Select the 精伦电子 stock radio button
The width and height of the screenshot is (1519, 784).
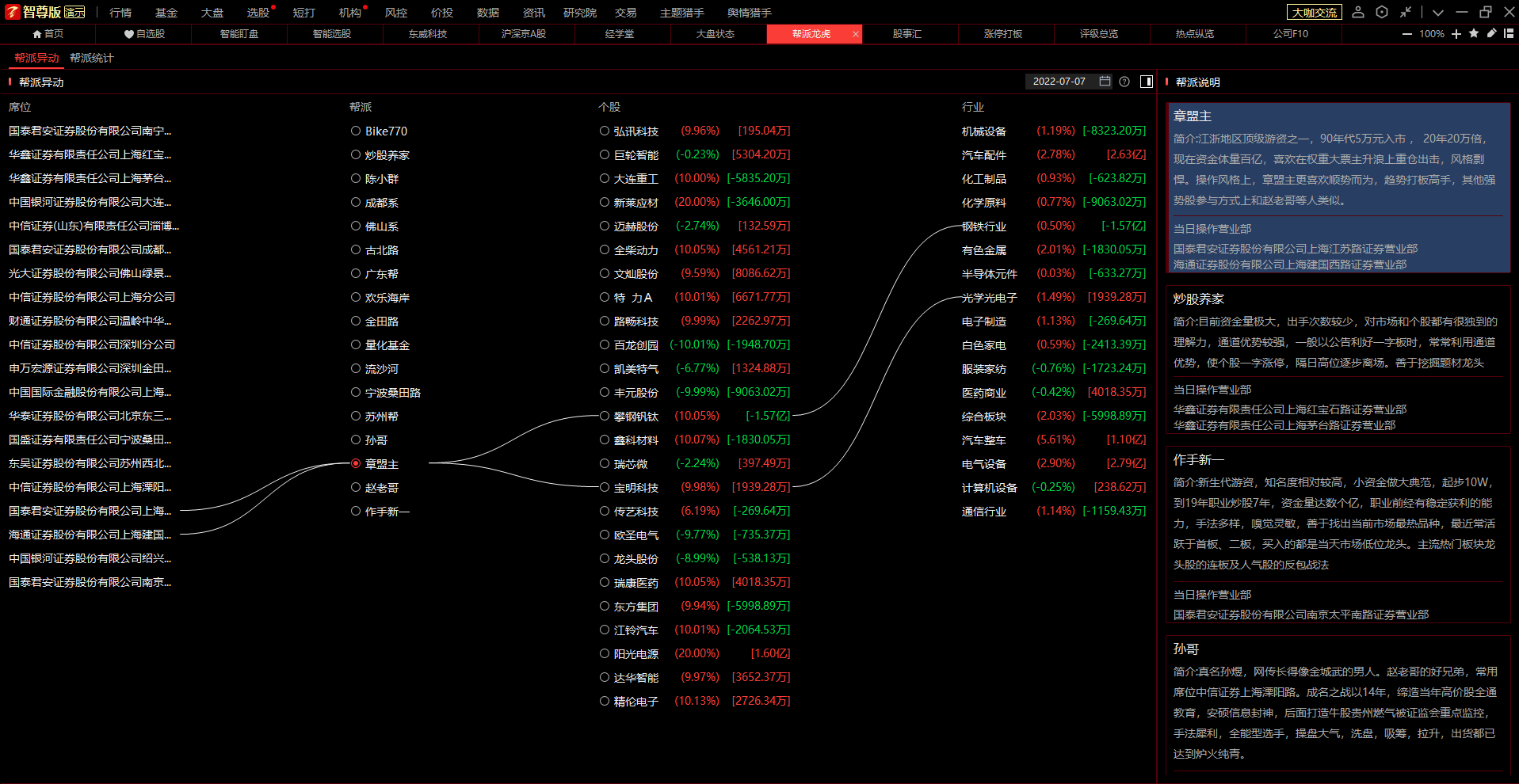pyautogui.click(x=605, y=701)
